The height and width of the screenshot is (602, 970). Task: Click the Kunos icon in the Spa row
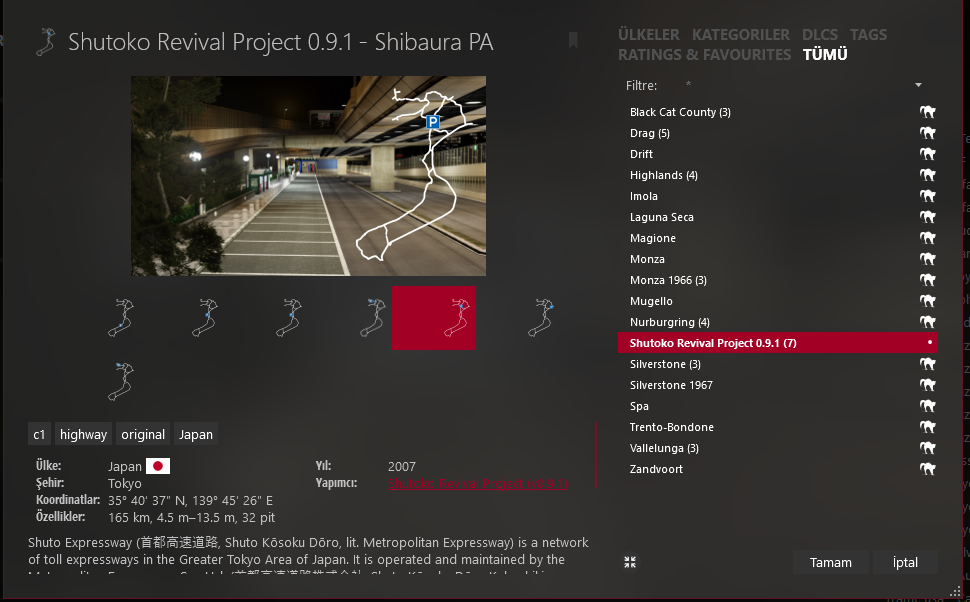point(927,406)
